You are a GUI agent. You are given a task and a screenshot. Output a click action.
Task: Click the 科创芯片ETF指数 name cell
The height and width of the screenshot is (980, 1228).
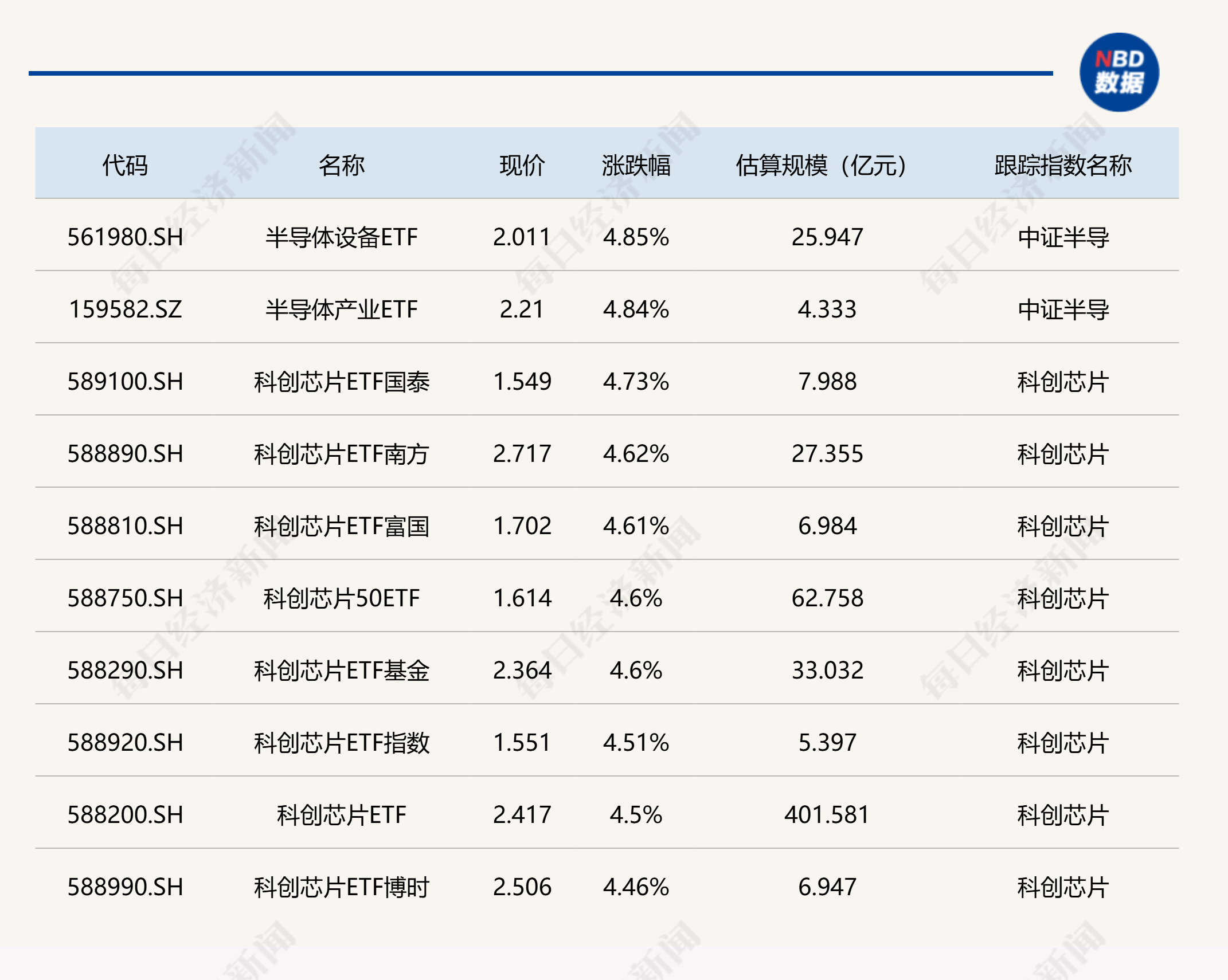coord(341,743)
